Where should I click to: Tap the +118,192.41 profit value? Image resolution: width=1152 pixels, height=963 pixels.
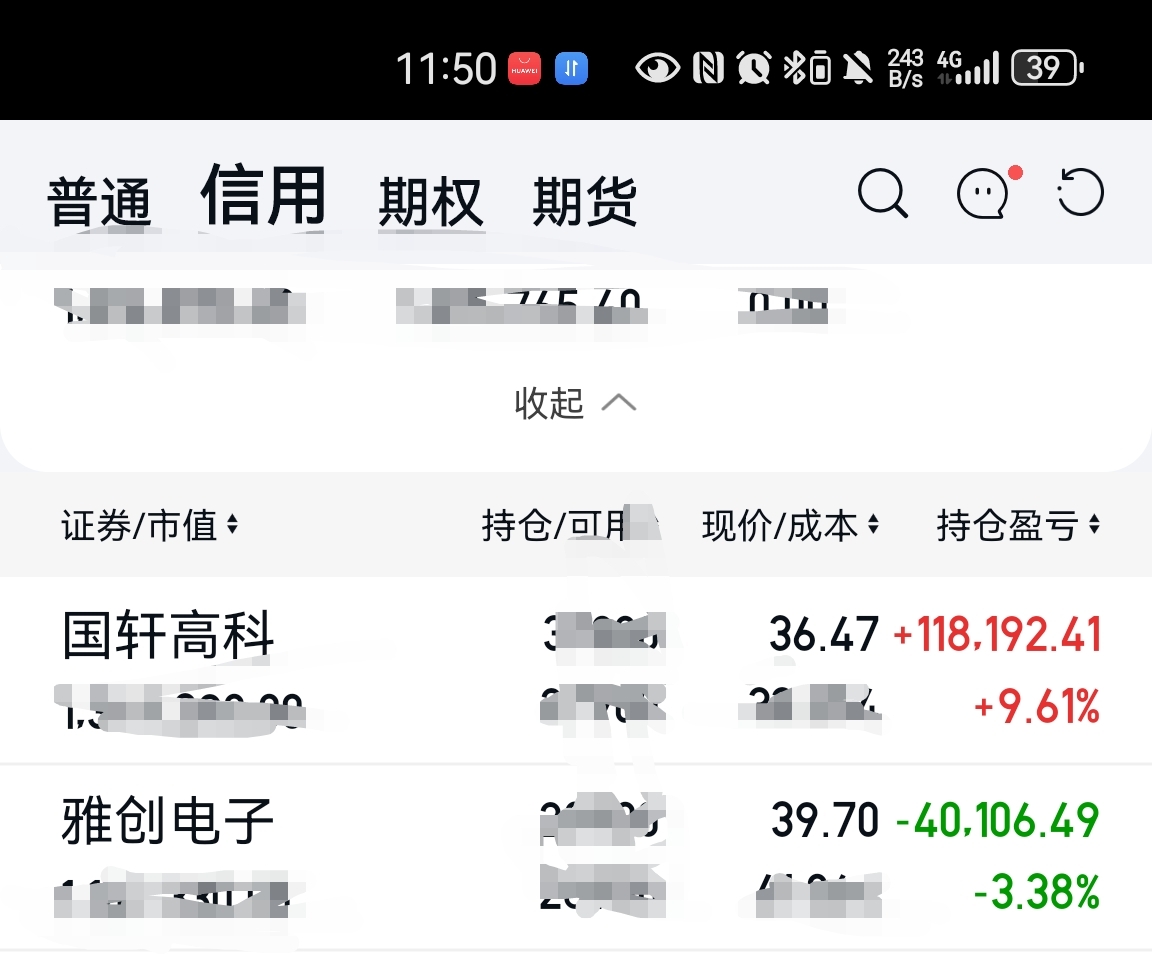(x=997, y=634)
